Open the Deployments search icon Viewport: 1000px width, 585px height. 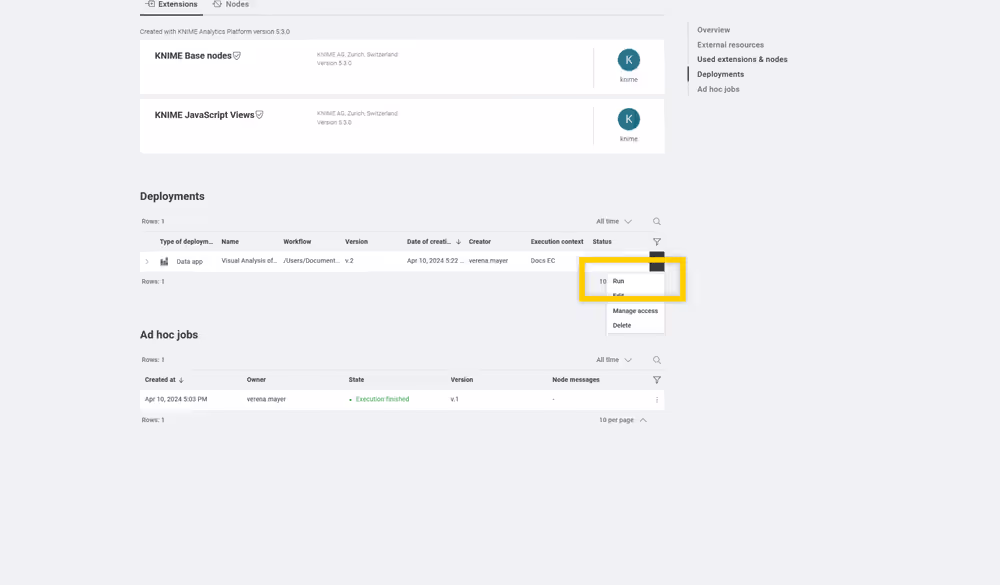tap(656, 221)
